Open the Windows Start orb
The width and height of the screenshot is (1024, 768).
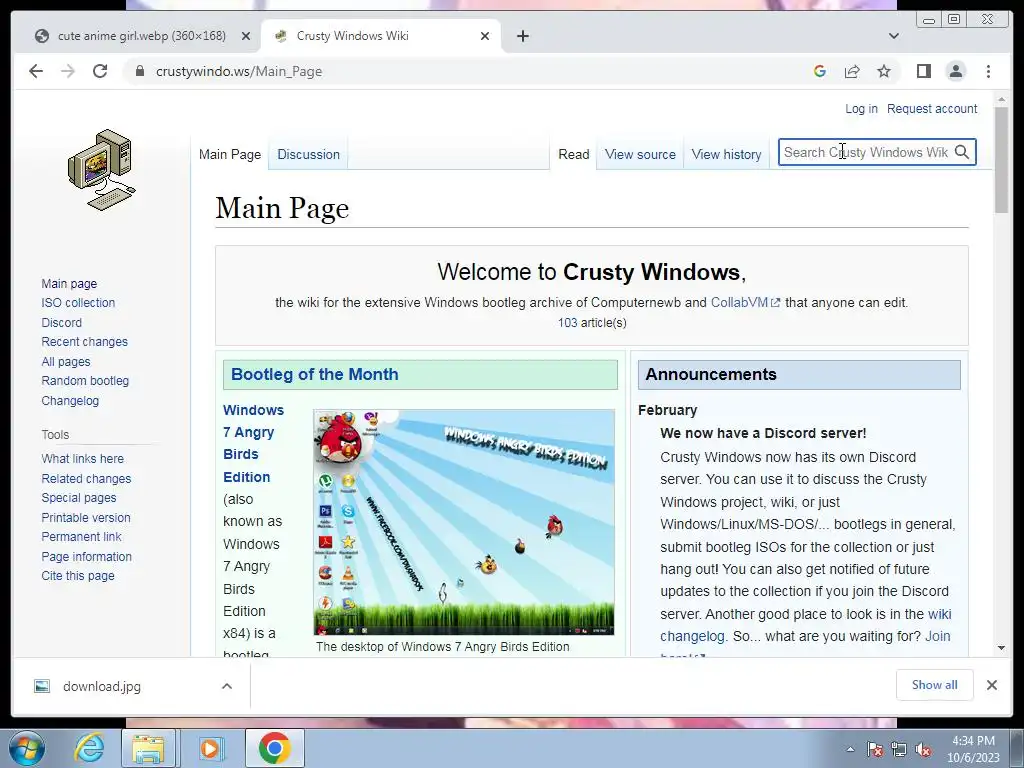point(27,748)
